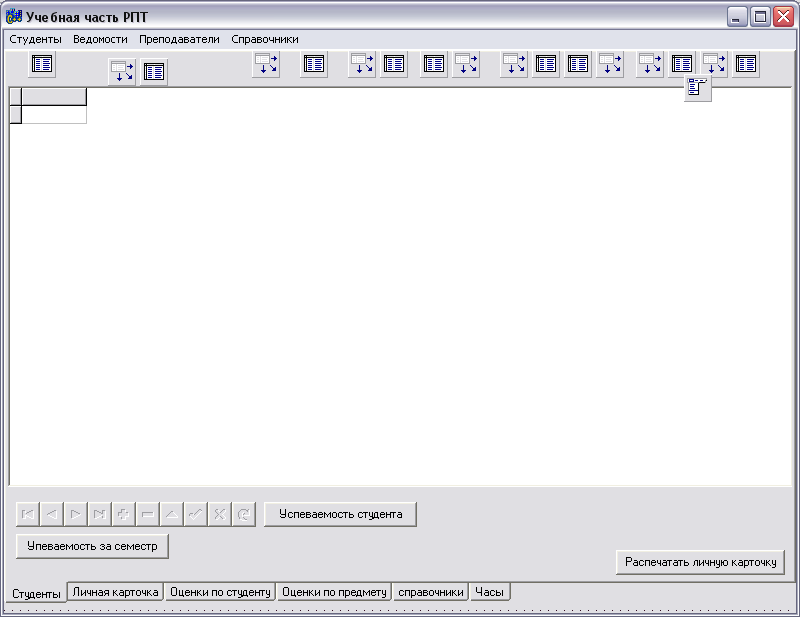800x617 pixels.
Task: Delete record with minus navigator icon
Action: tap(148, 514)
